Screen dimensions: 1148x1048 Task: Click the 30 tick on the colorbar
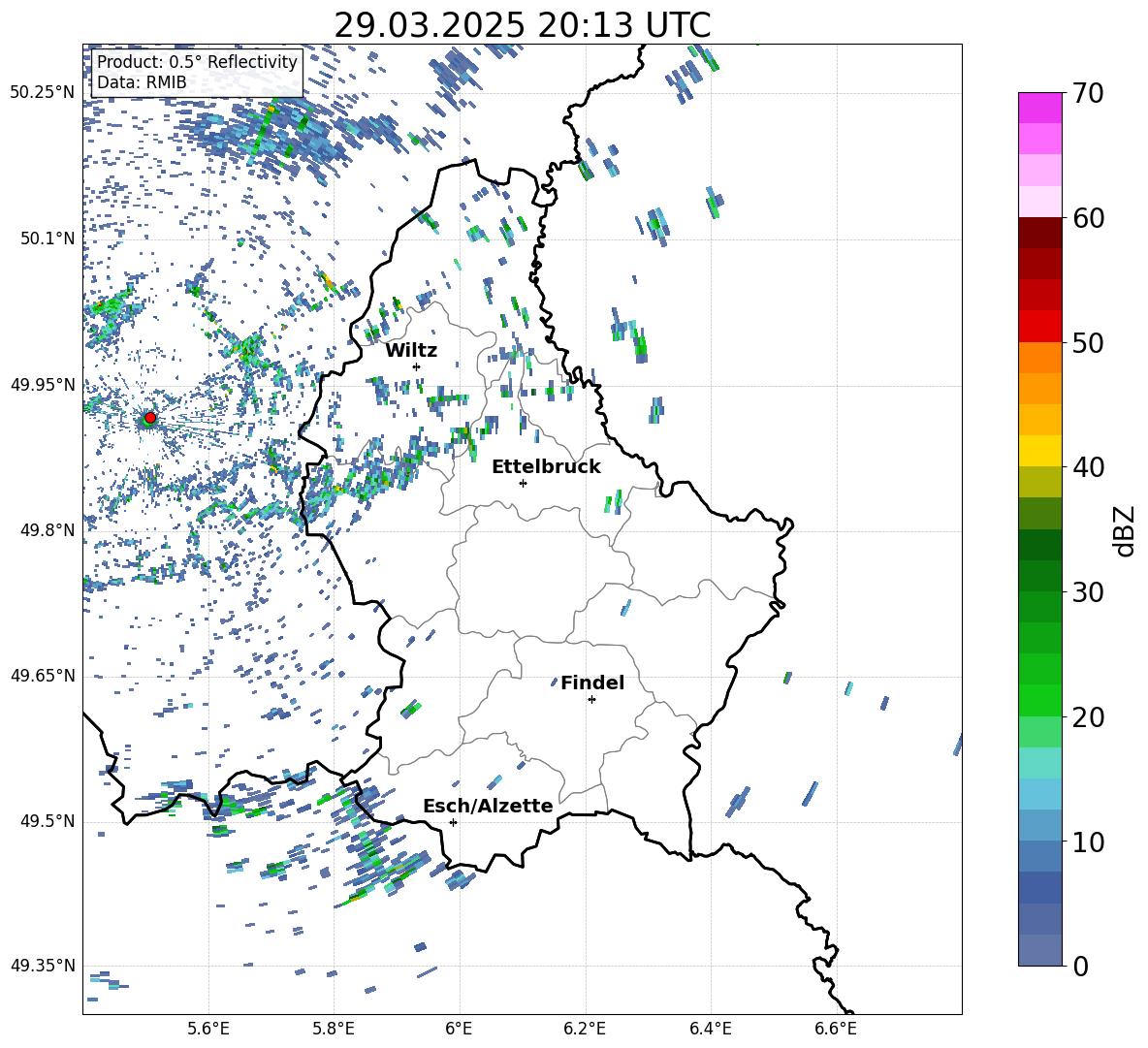[1088, 592]
